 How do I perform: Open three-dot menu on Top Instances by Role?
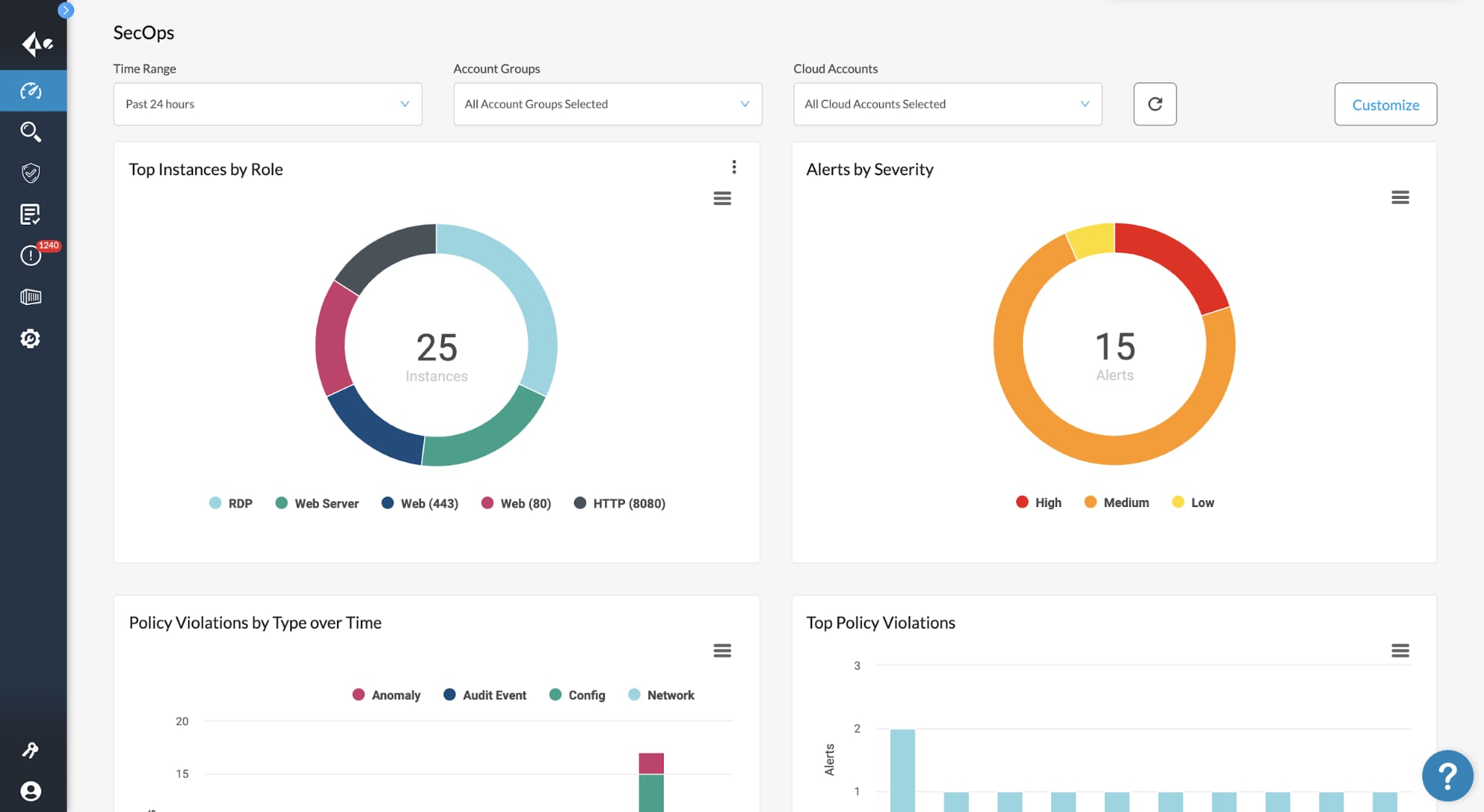pyautogui.click(x=734, y=167)
